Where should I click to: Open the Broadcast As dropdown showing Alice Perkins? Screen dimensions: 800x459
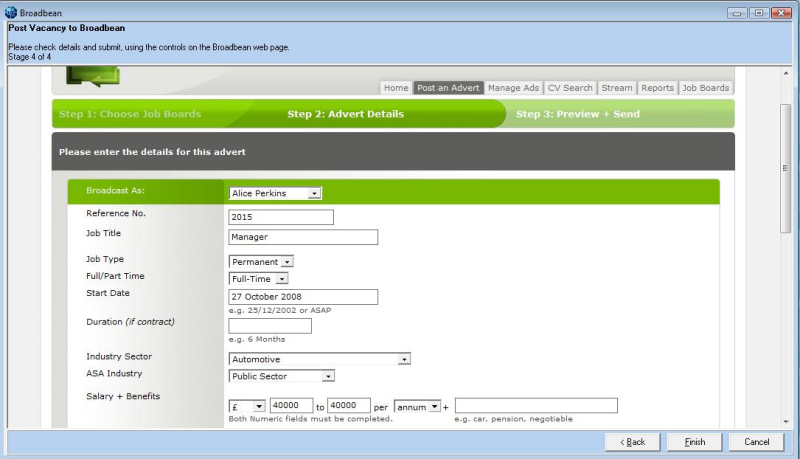click(x=275, y=193)
